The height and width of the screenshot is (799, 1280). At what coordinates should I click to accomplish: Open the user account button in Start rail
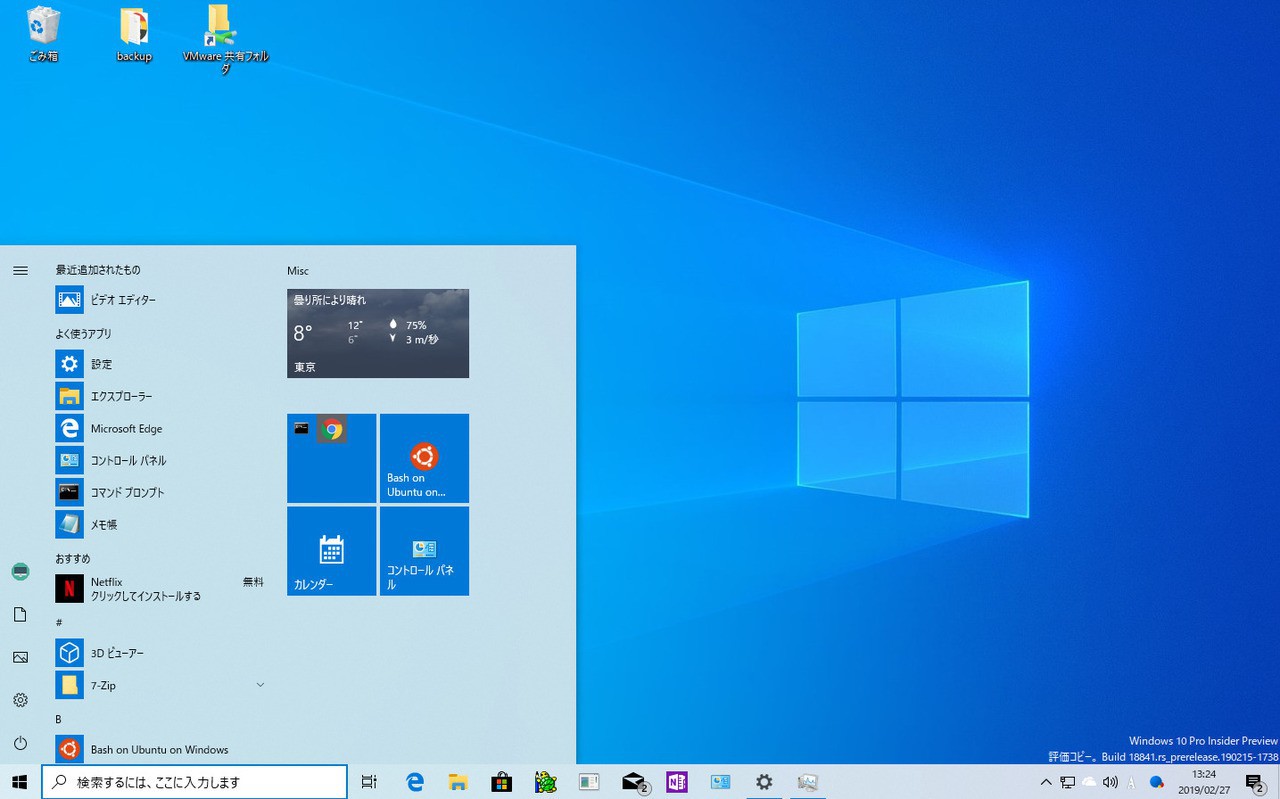click(20, 572)
